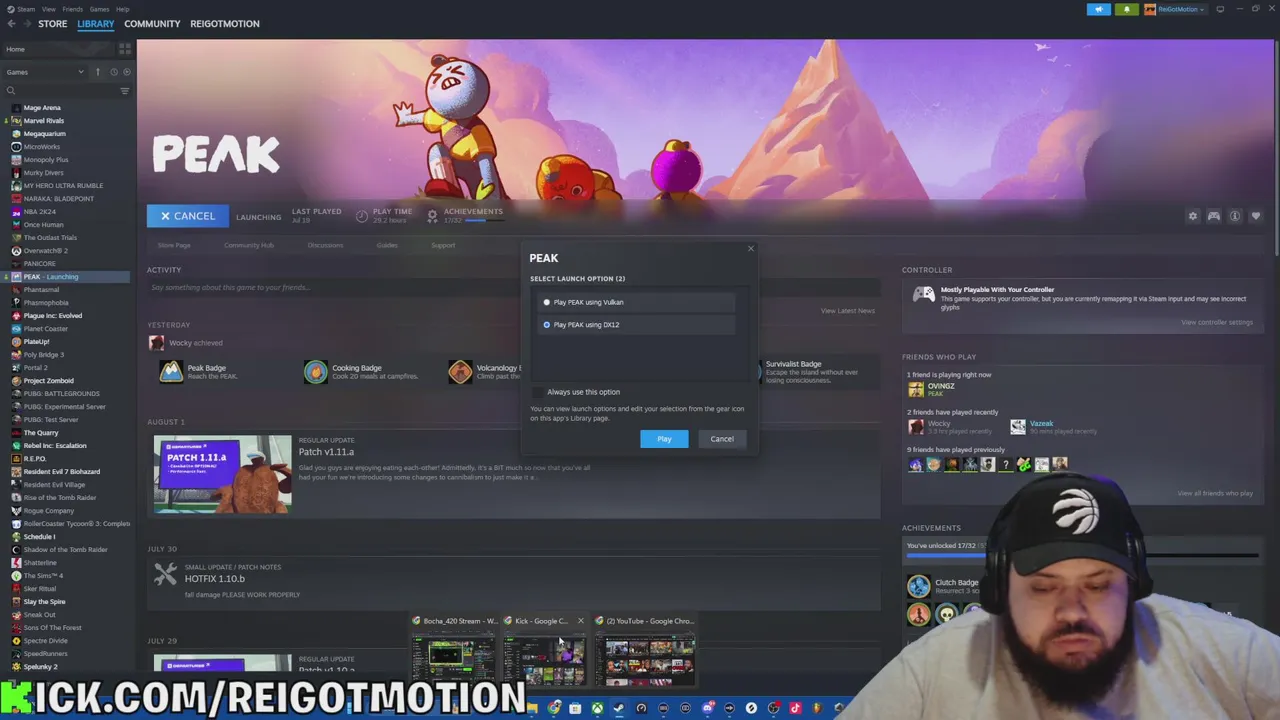Viewport: 1280px width, 720px height.
Task: Click the Steam taskbar icon
Action: pyautogui.click(x=619, y=708)
